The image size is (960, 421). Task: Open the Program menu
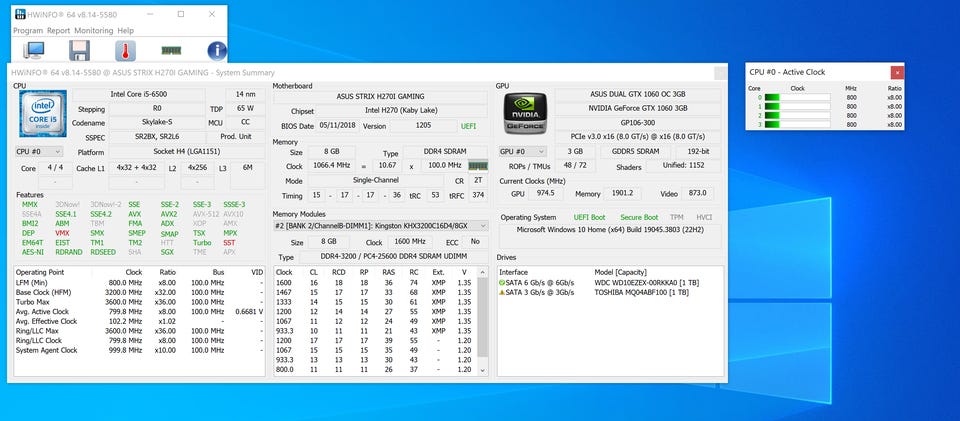click(x=28, y=31)
